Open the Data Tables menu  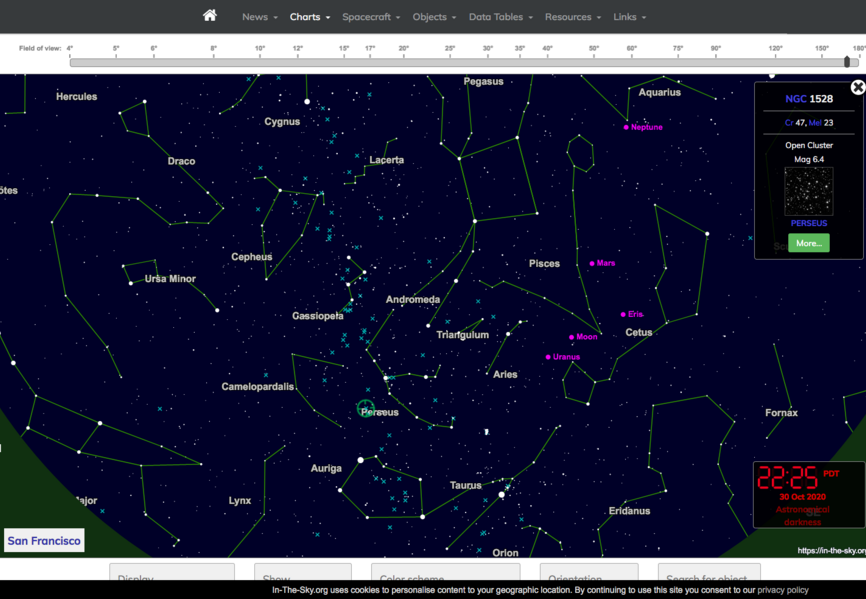pyautogui.click(x=501, y=17)
